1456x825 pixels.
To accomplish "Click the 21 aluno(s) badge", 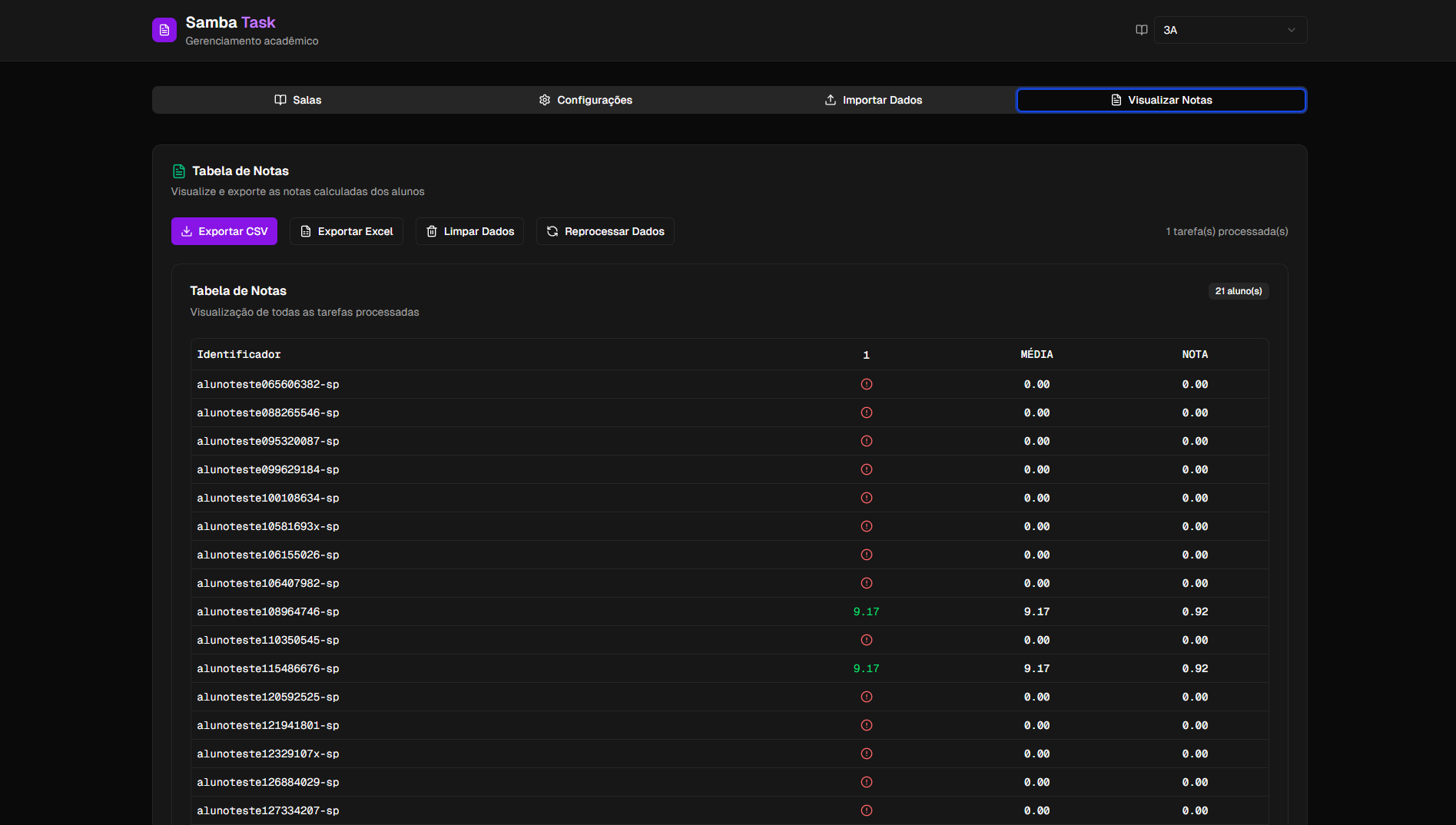I will pyautogui.click(x=1238, y=291).
